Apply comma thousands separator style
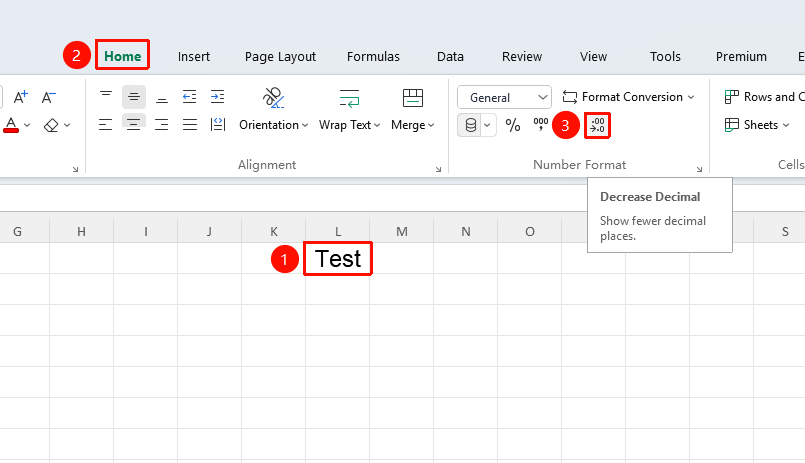 [541, 125]
